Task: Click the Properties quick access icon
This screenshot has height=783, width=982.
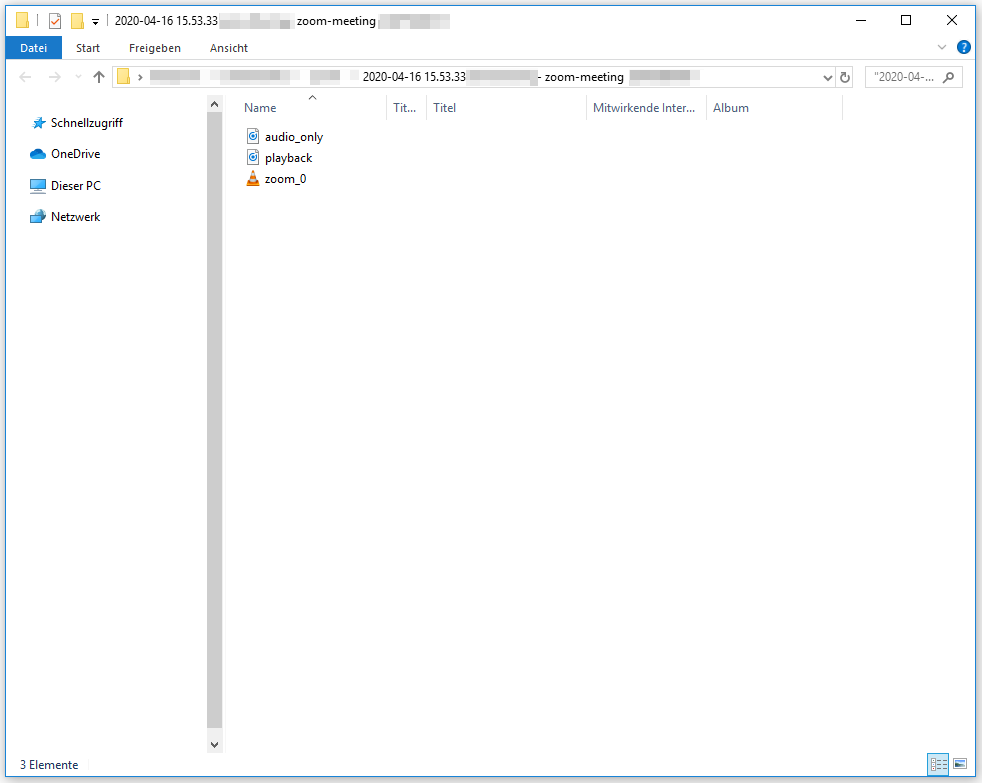Action: coord(55,21)
